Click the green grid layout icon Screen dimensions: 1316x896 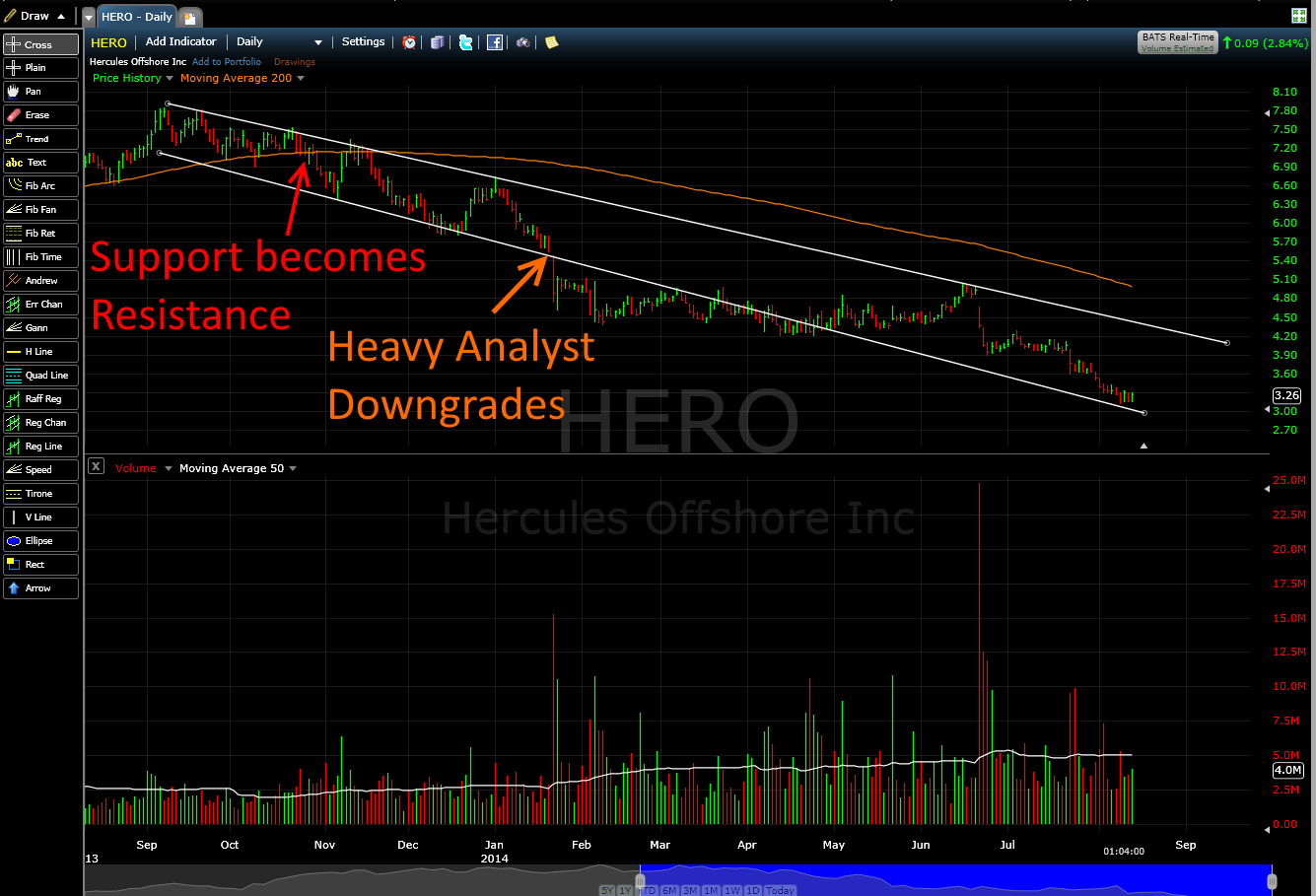pos(1299,15)
